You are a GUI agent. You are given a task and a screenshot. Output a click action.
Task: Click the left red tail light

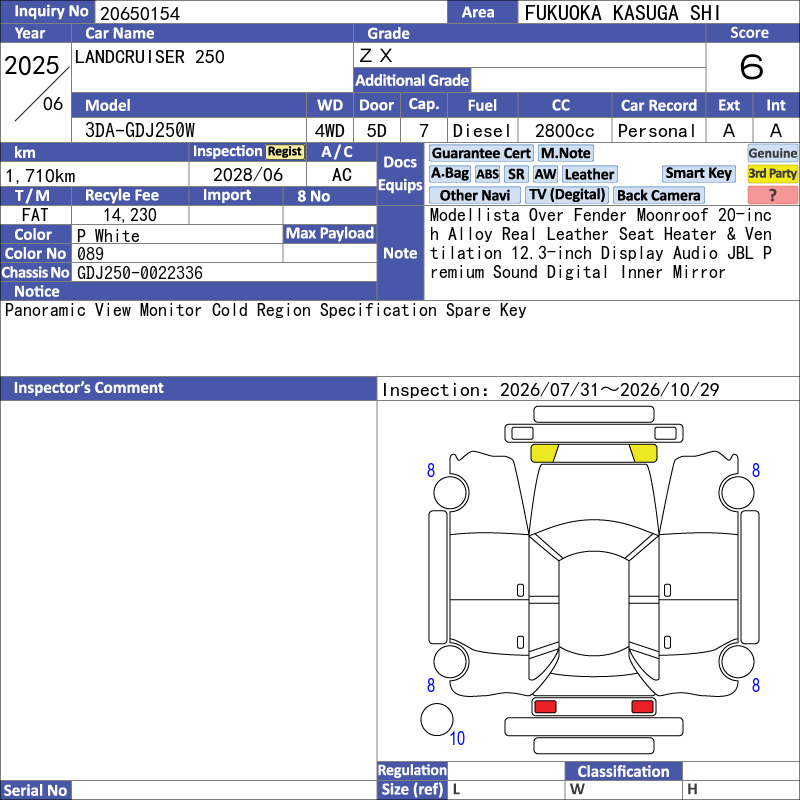click(545, 707)
